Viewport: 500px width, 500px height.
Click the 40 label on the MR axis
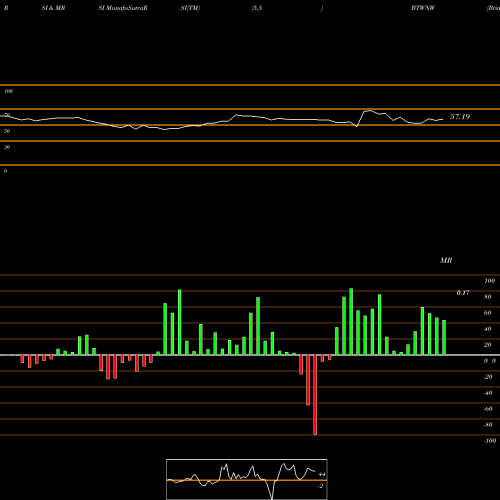488,329
